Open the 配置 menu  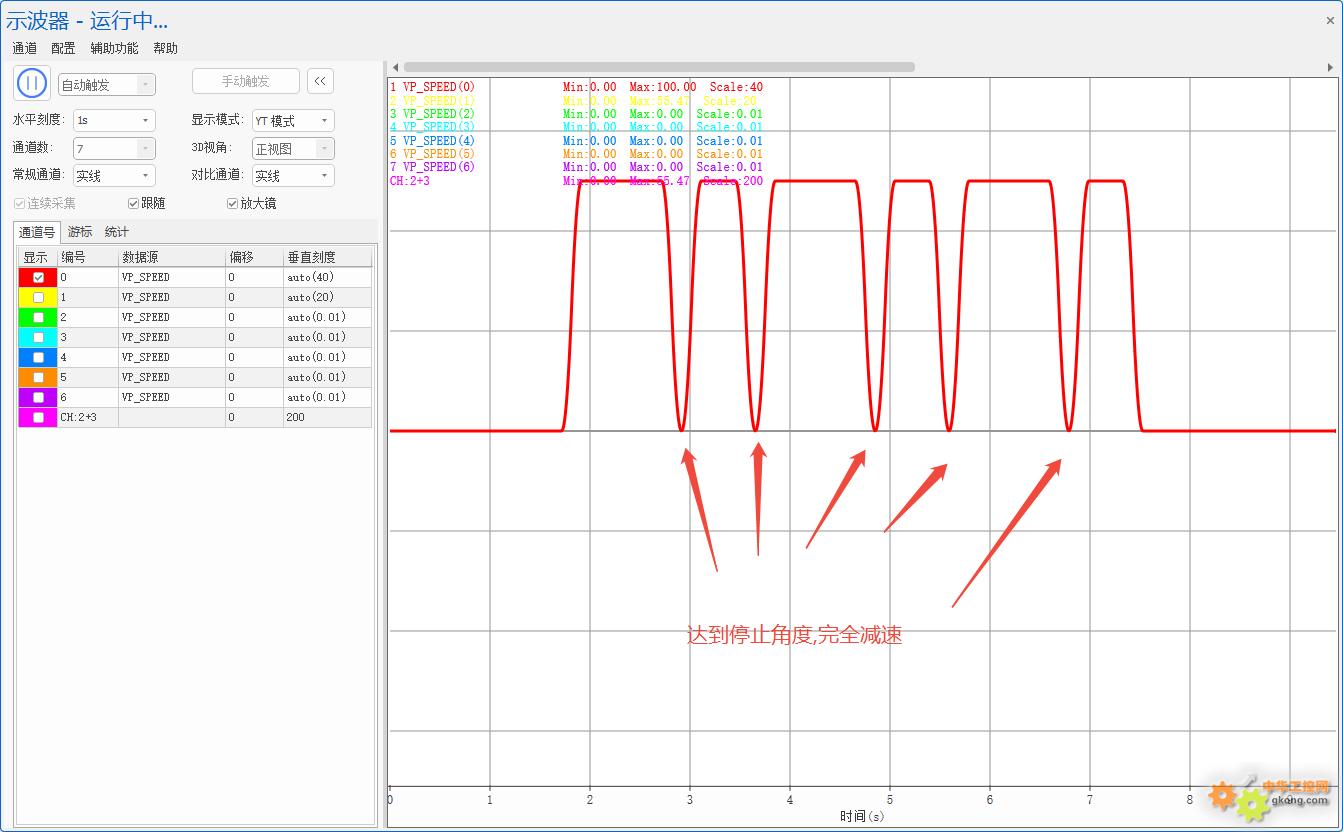pyautogui.click(x=63, y=48)
